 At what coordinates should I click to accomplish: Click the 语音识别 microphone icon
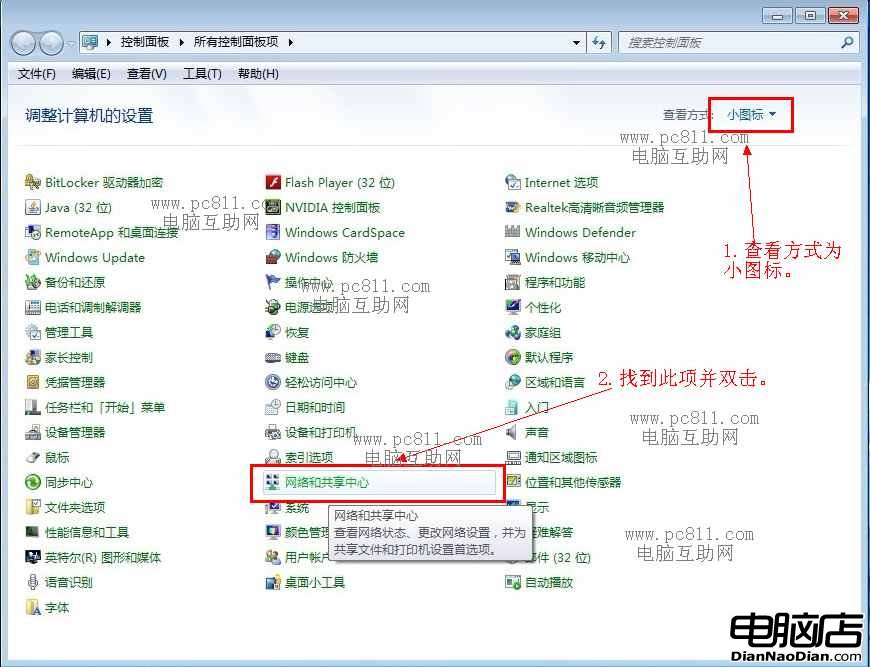point(33,582)
